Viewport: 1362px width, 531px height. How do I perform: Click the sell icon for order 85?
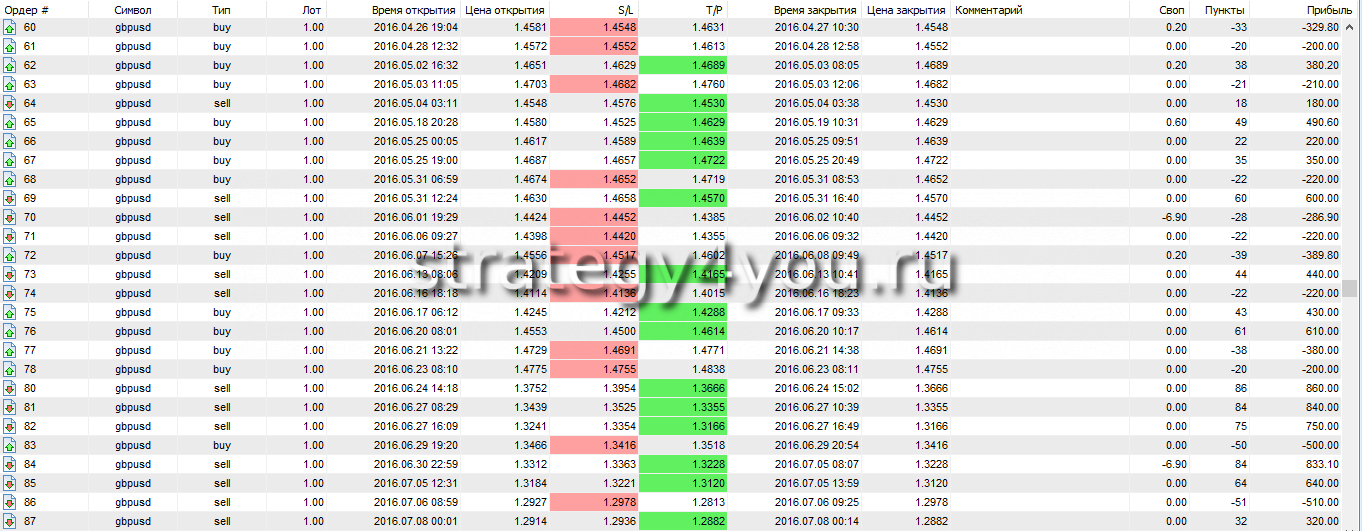pos(10,483)
